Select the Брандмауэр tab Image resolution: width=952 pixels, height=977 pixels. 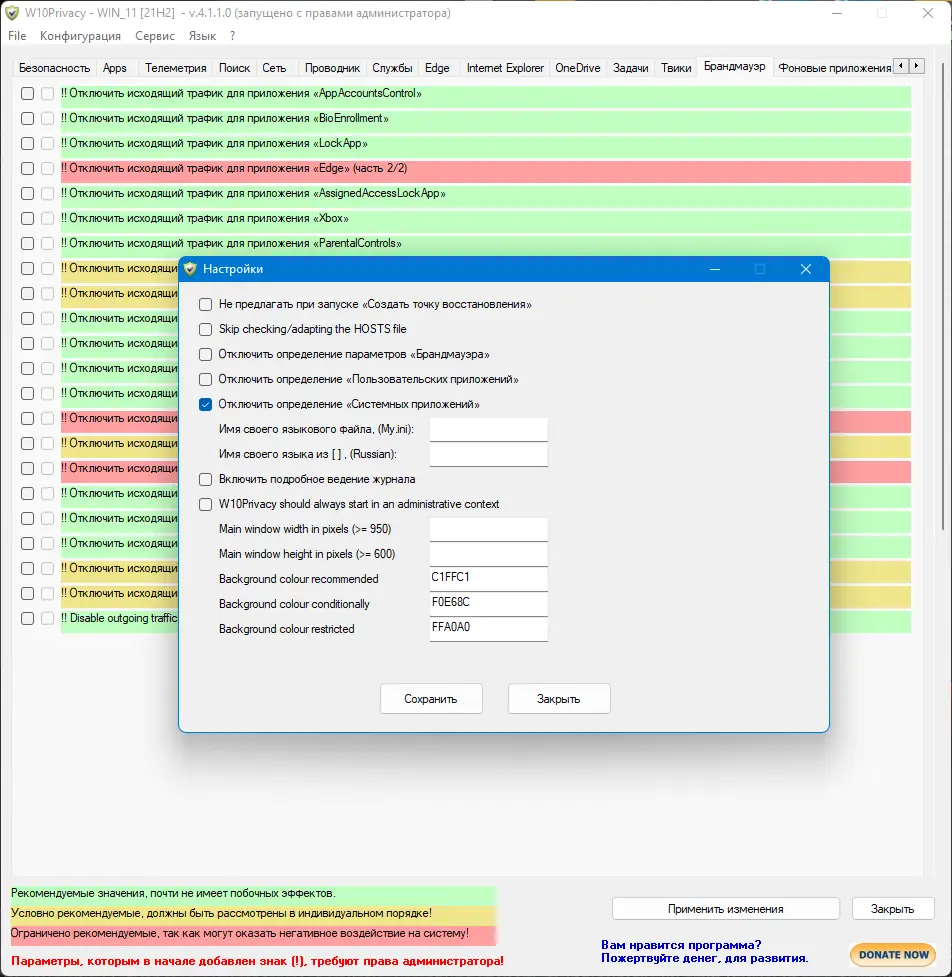coord(735,66)
